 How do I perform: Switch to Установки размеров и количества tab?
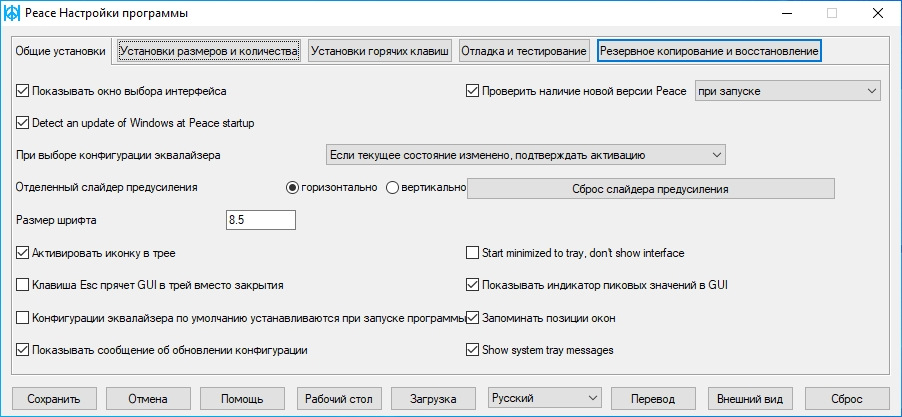click(x=209, y=51)
